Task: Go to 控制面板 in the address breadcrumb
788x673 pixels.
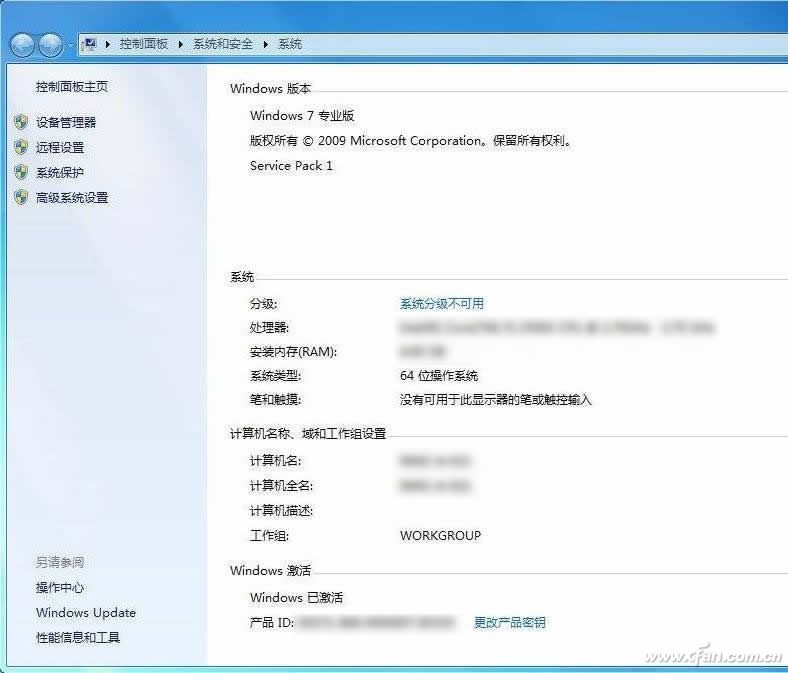Action: [x=144, y=44]
